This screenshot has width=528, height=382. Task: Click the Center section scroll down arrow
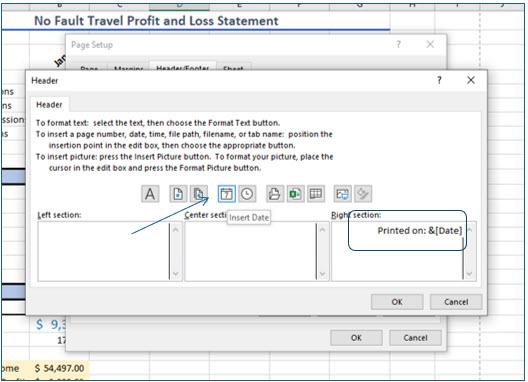(x=322, y=274)
